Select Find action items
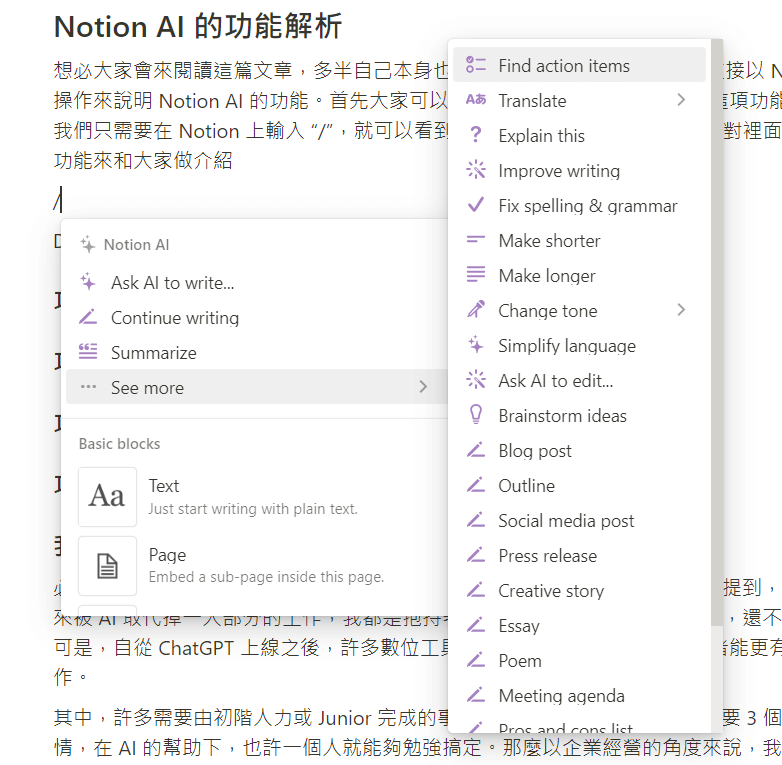The image size is (782, 765). [580, 65]
